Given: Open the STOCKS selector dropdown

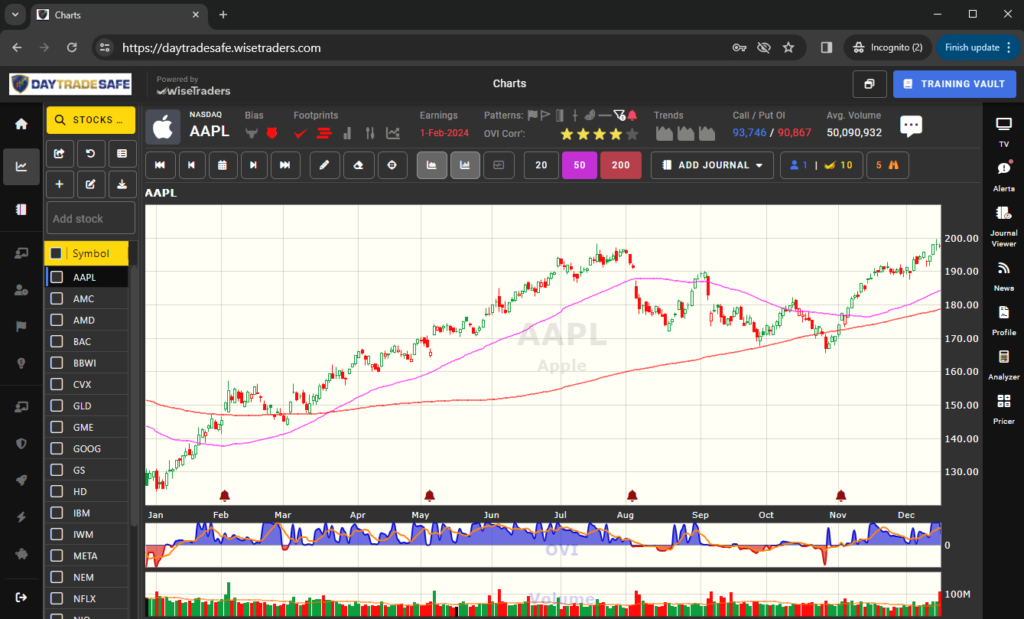Looking at the screenshot, I should (90, 119).
